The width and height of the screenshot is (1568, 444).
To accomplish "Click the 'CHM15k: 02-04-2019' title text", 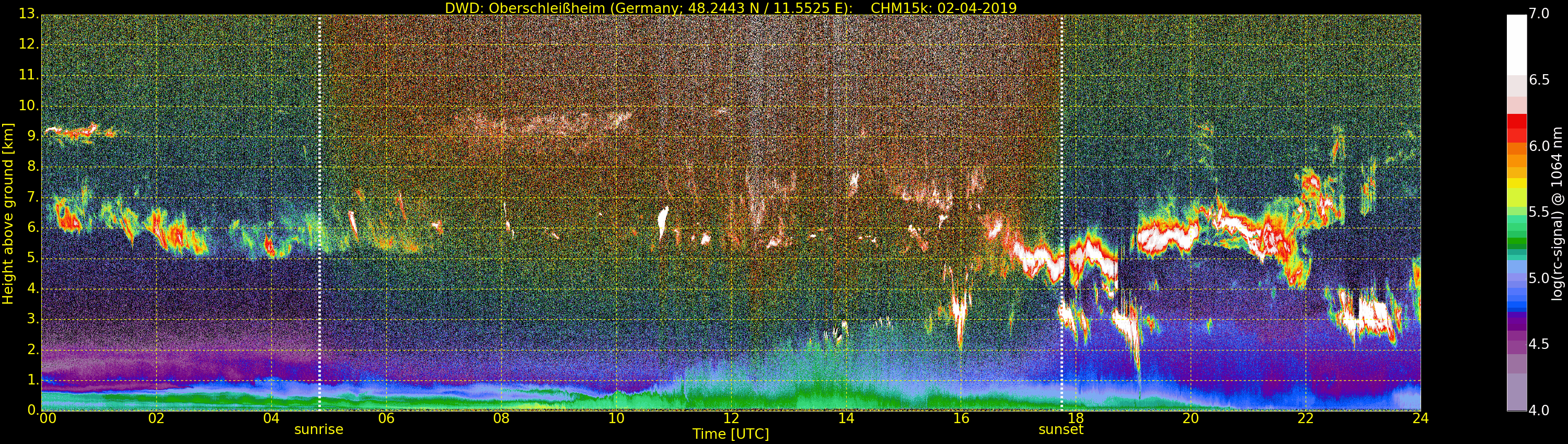I will 943,8.
